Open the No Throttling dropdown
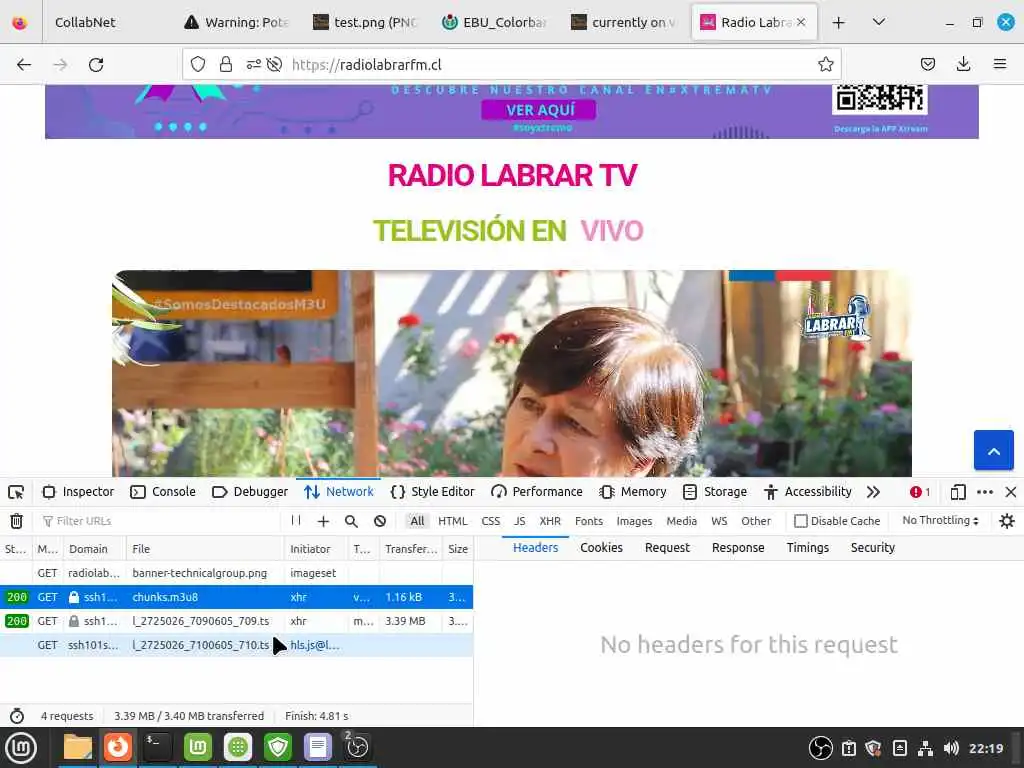The width and height of the screenshot is (1024, 768). click(x=940, y=520)
